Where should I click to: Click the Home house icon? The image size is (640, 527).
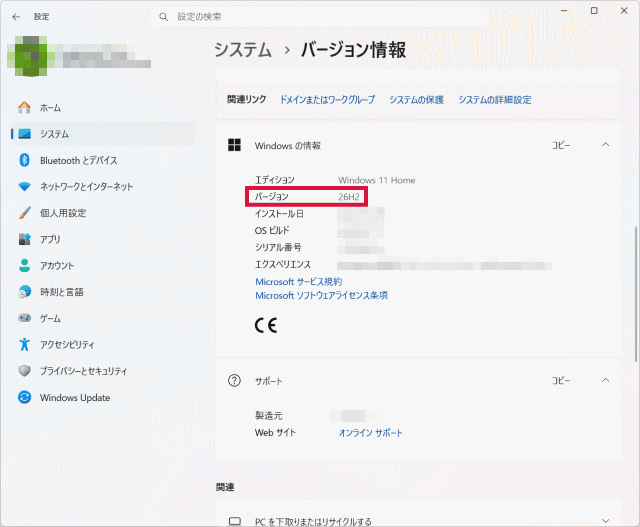(24, 107)
